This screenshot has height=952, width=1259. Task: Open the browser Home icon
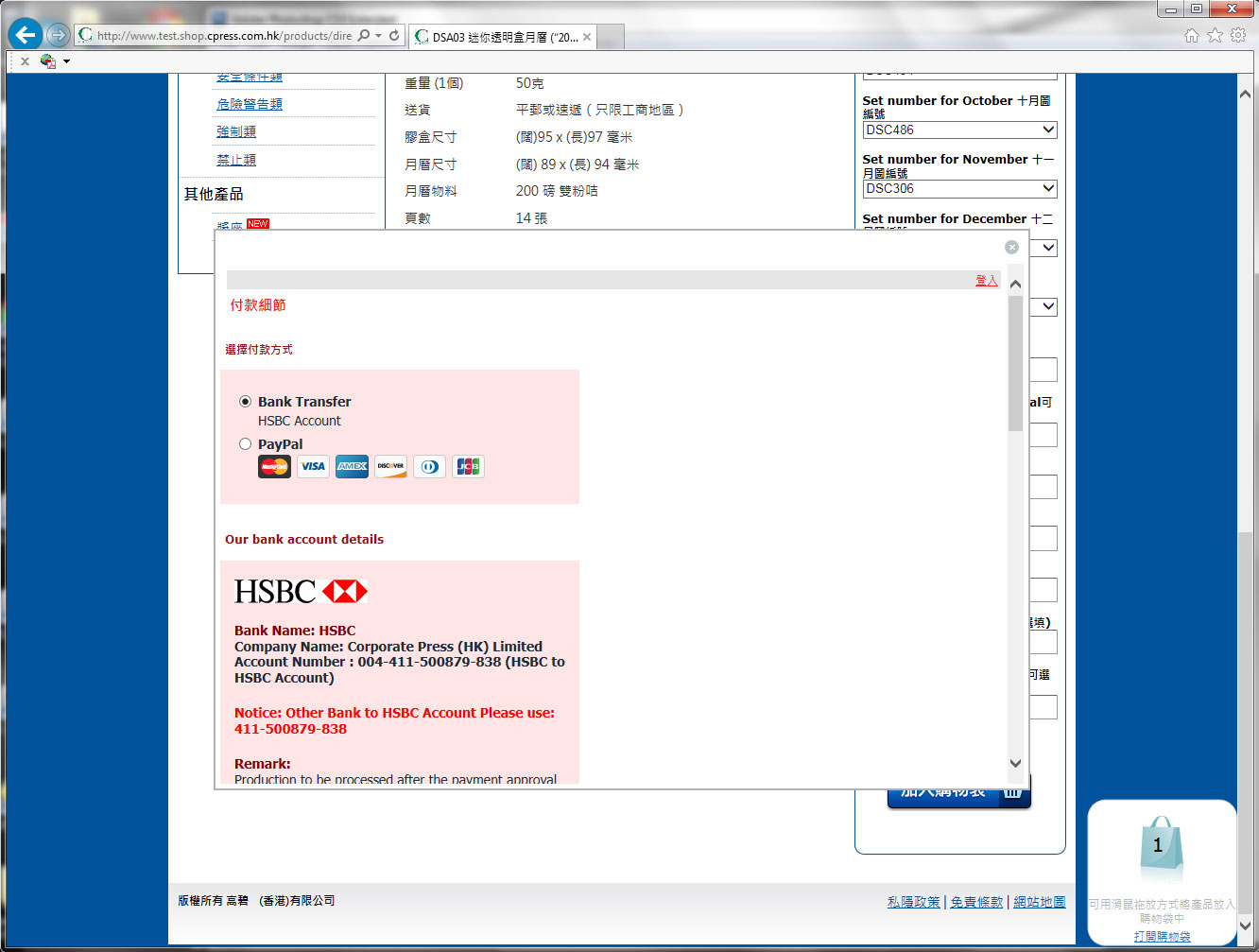(1191, 36)
